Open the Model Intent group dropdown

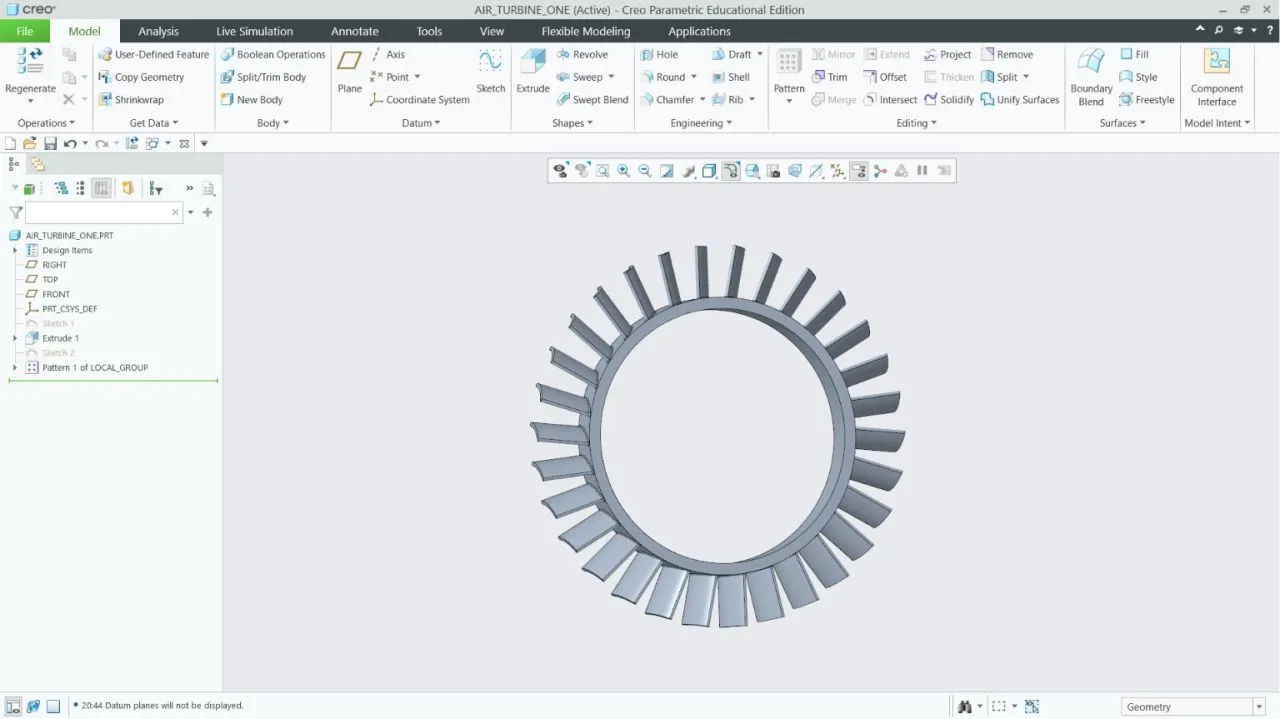pyautogui.click(x=1217, y=123)
